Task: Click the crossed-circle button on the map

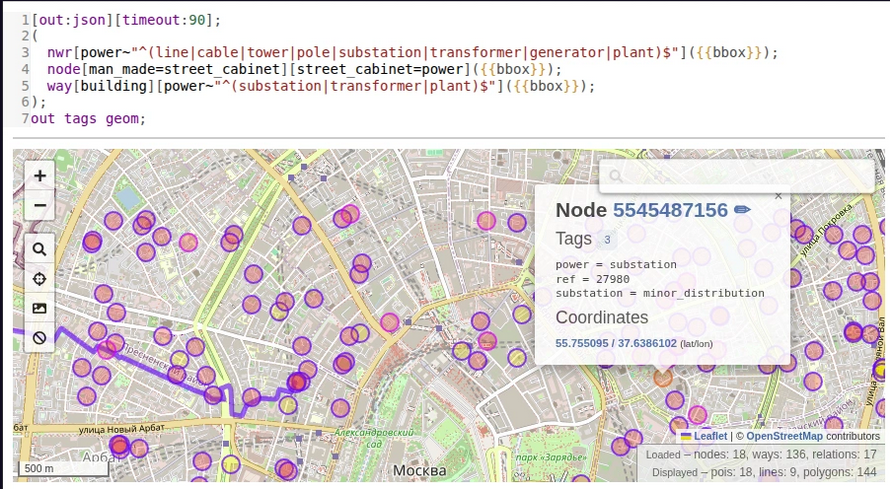Action: pyautogui.click(x=39, y=338)
